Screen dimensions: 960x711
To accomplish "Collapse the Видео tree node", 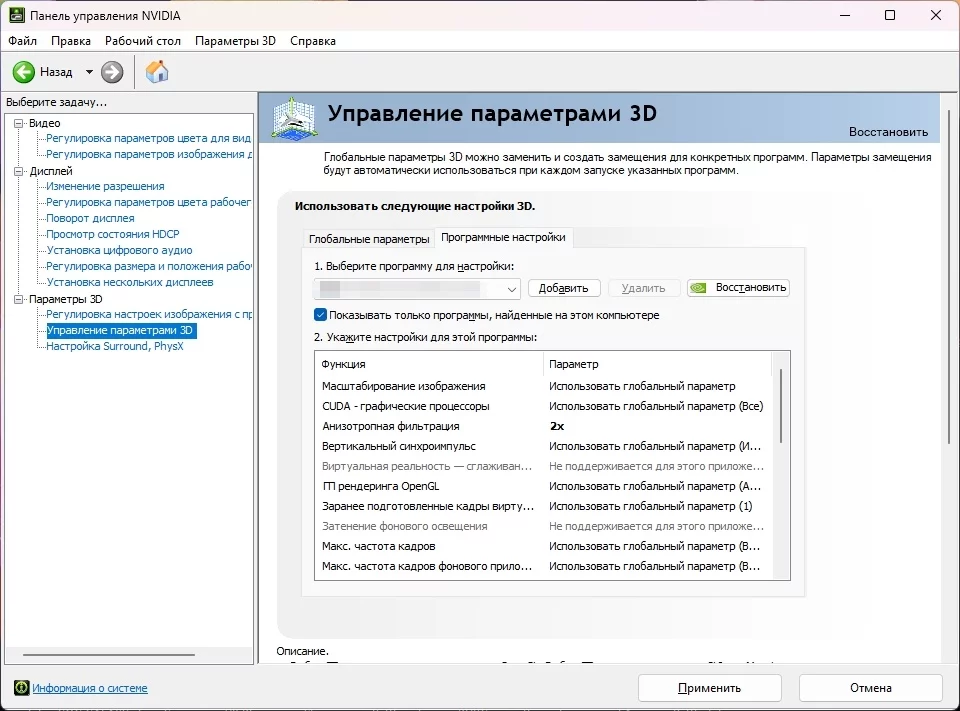I will 18,123.
